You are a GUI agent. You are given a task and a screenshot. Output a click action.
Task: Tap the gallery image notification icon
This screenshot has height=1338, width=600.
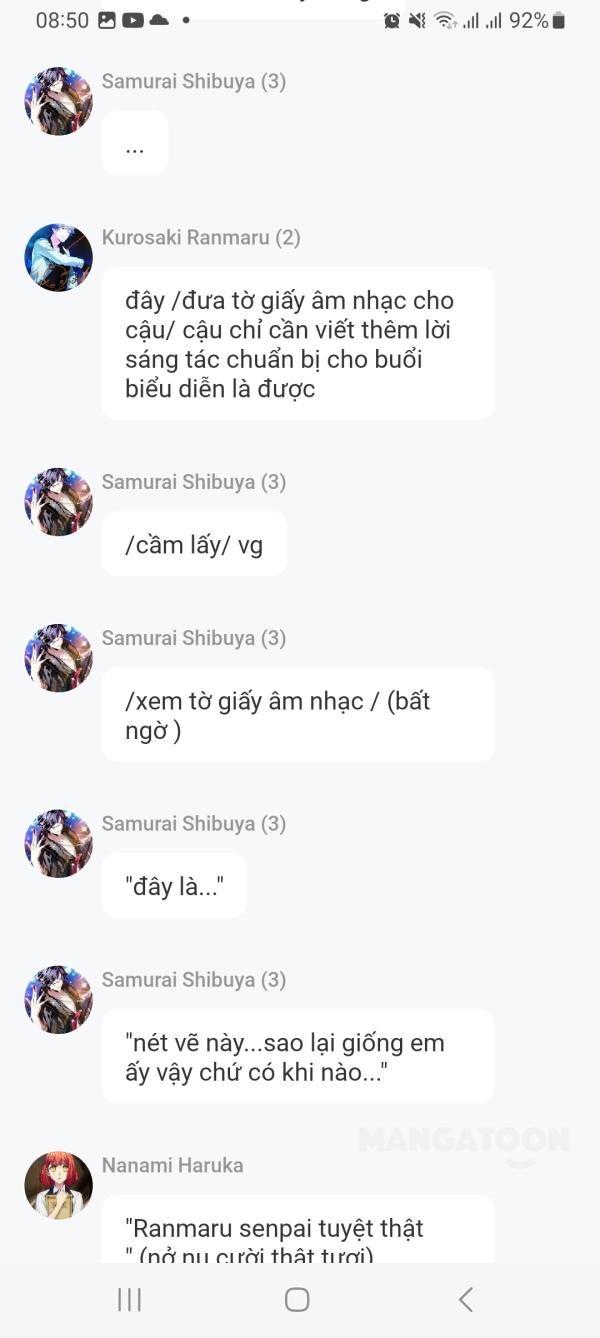tap(107, 20)
